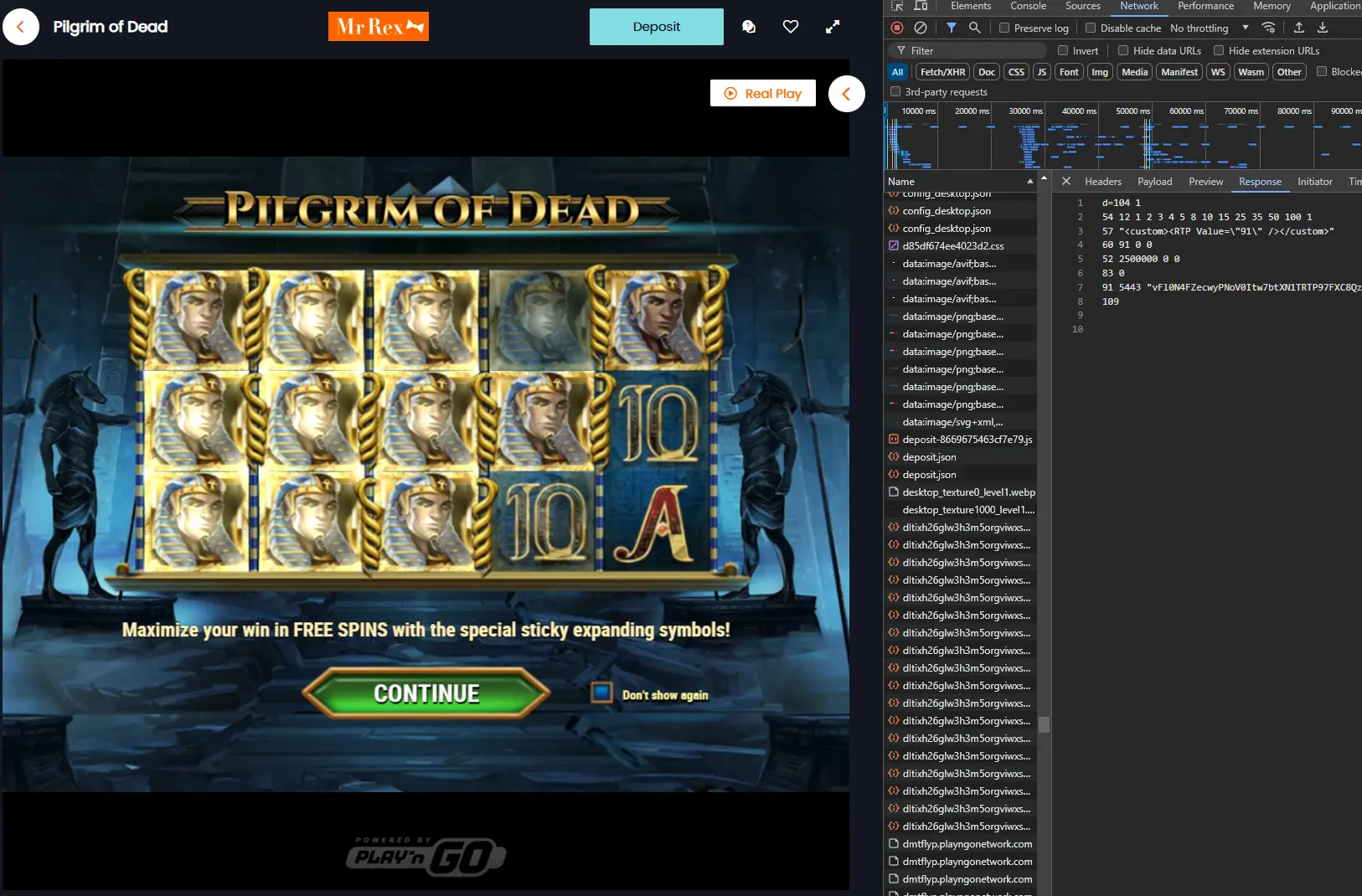Open the Application tab
This screenshot has height=896, width=1362.
[1335, 6]
